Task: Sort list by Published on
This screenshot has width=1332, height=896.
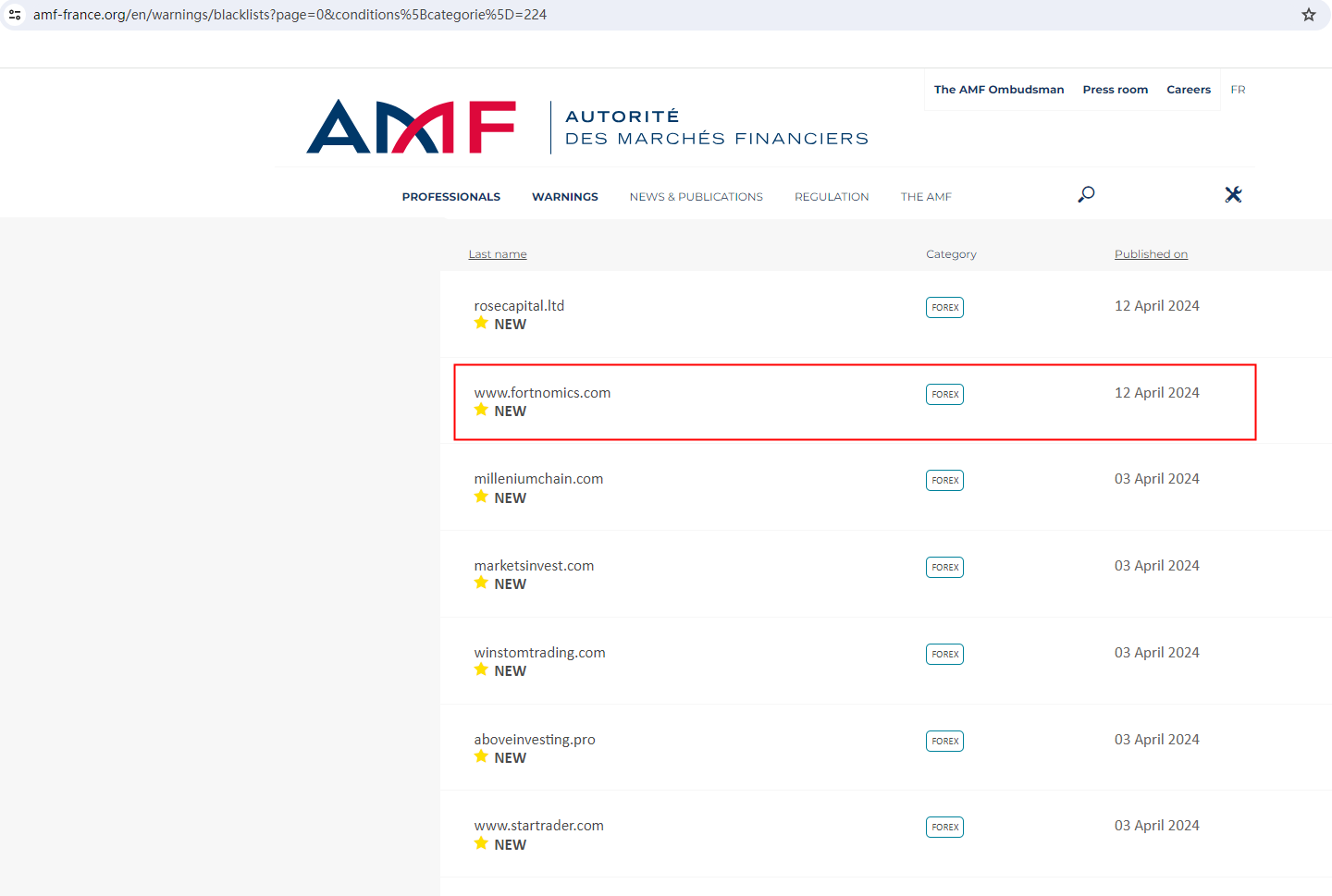Action: pos(1150,254)
